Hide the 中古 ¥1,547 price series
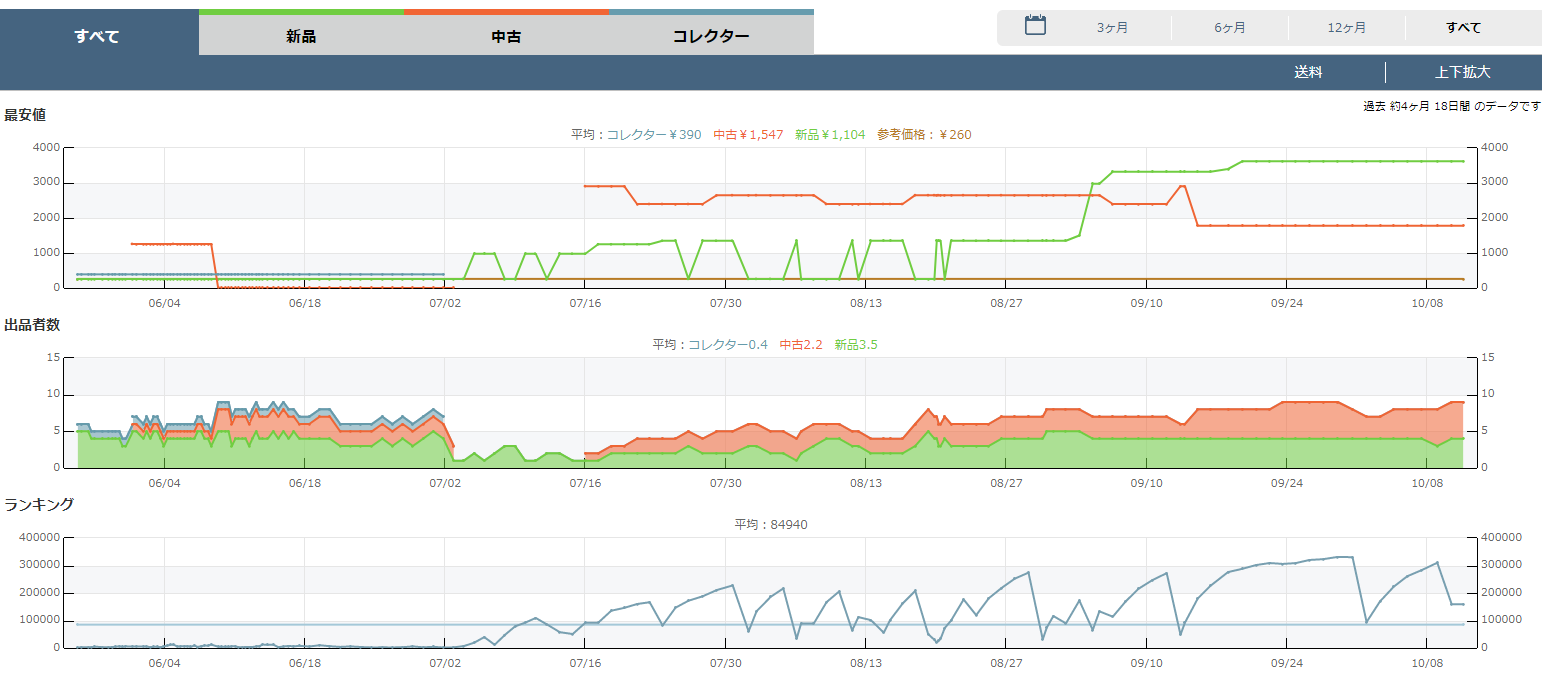This screenshot has height=681, width=1542. (748, 134)
